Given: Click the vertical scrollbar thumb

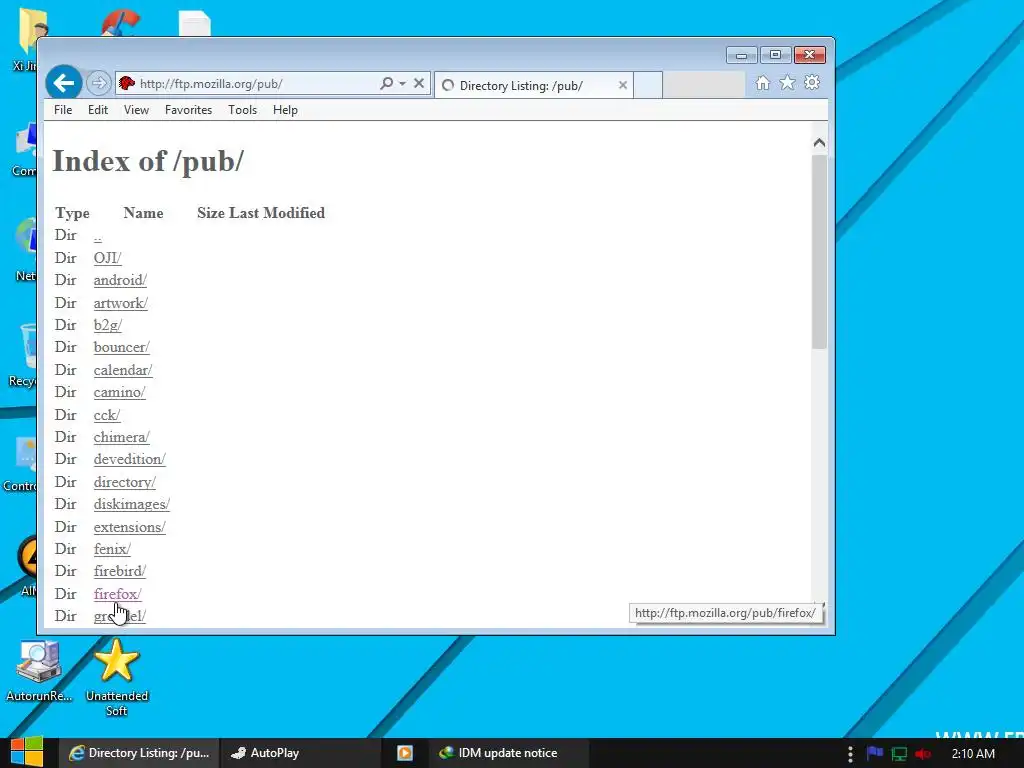Looking at the screenshot, I should 819,251.
